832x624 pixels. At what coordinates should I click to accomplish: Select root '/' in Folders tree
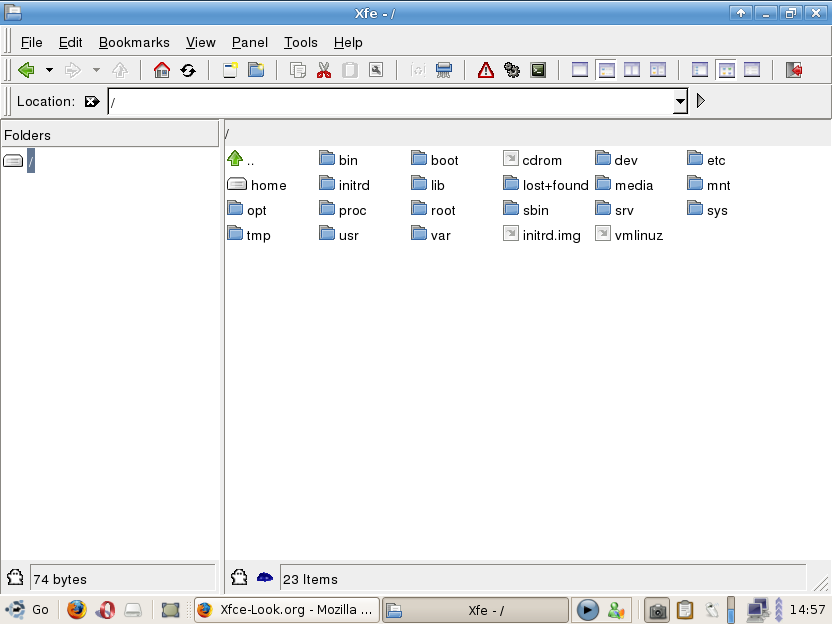(x=31, y=160)
